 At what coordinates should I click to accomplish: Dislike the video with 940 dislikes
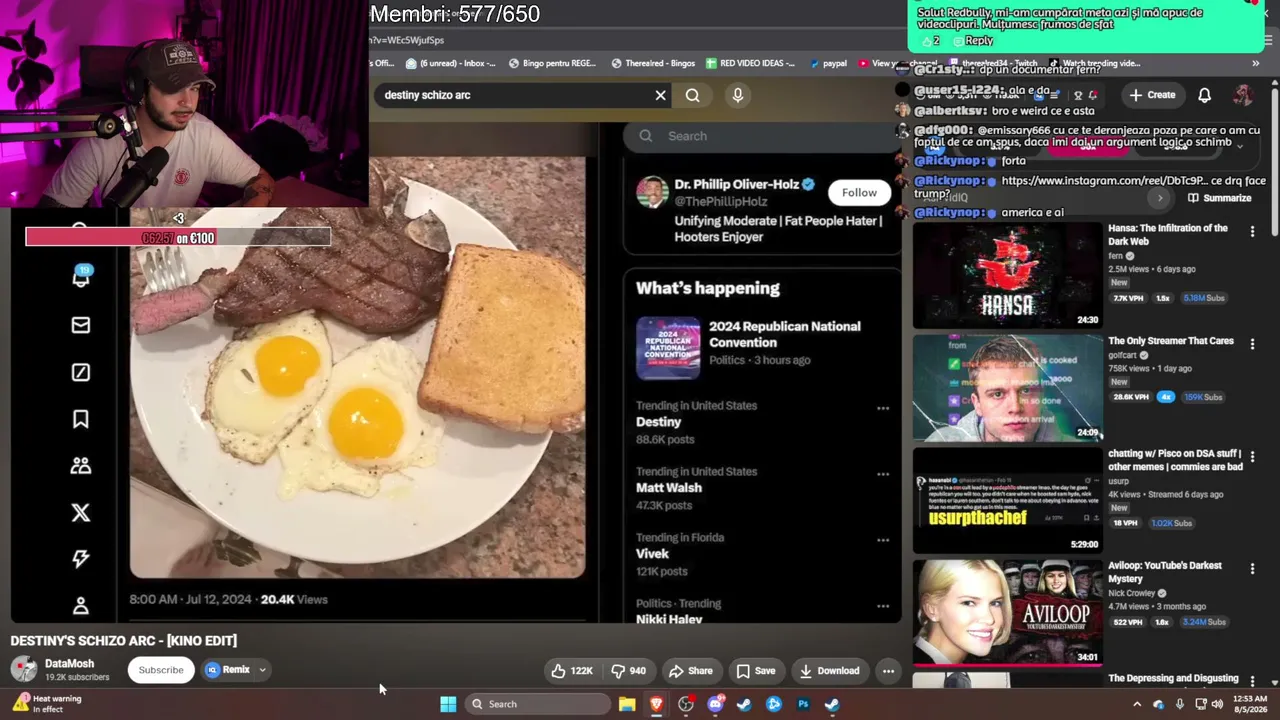click(x=628, y=671)
